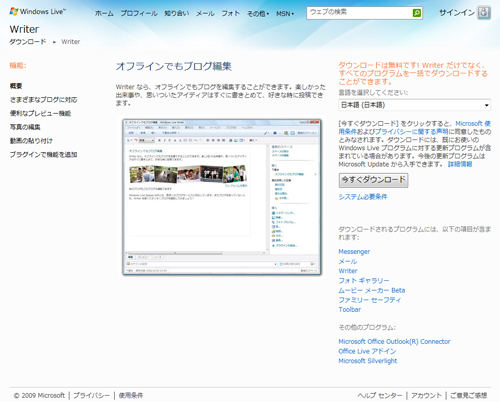The width and height of the screenshot is (500, 402).
Task: Click the Writer application screenshot thumbnail
Action: tap(222, 197)
